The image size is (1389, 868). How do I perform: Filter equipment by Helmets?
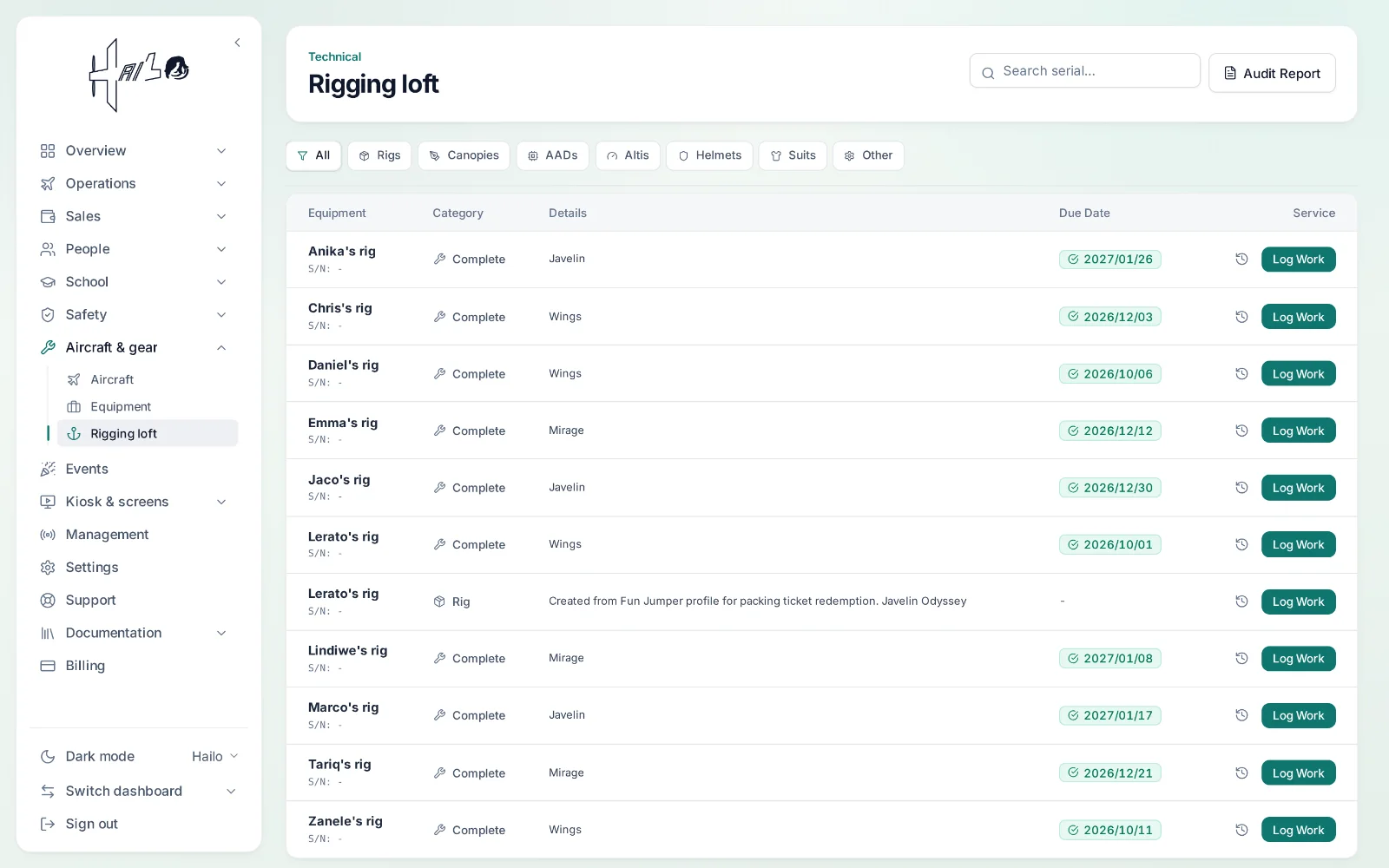(709, 155)
